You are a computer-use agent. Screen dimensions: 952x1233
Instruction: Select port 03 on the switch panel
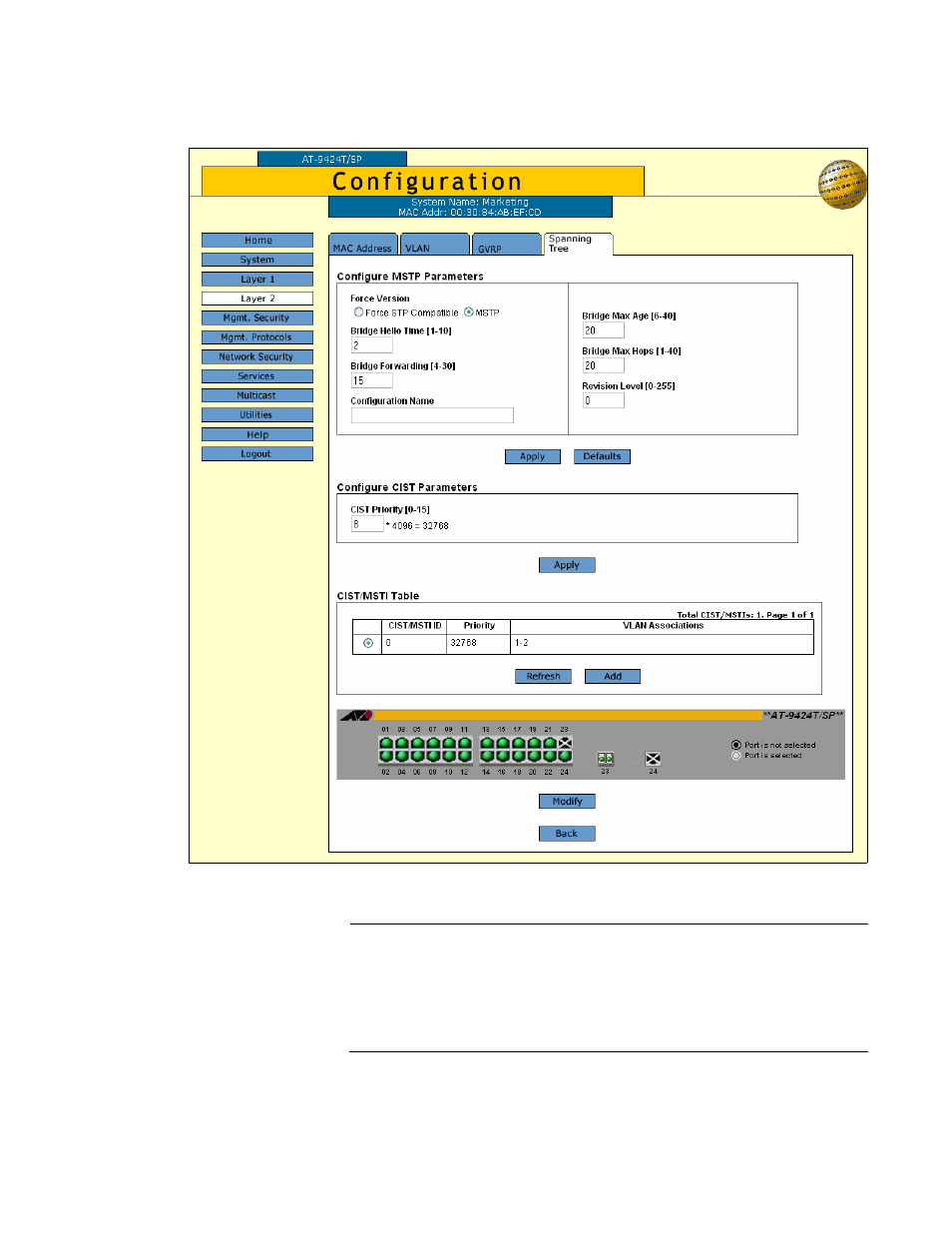coord(401,743)
